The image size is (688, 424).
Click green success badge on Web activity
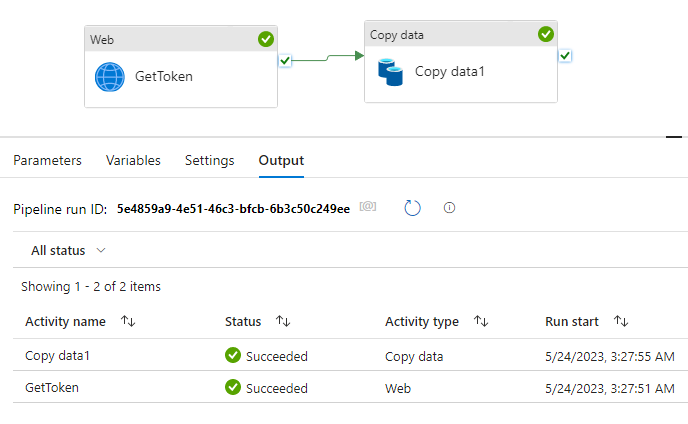point(265,39)
